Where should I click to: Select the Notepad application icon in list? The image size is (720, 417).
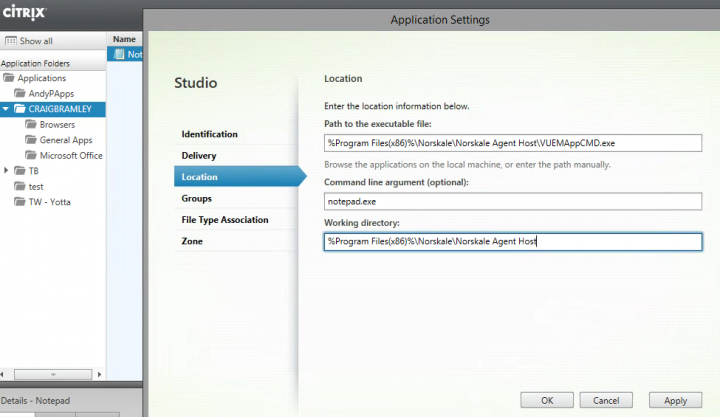pos(119,54)
